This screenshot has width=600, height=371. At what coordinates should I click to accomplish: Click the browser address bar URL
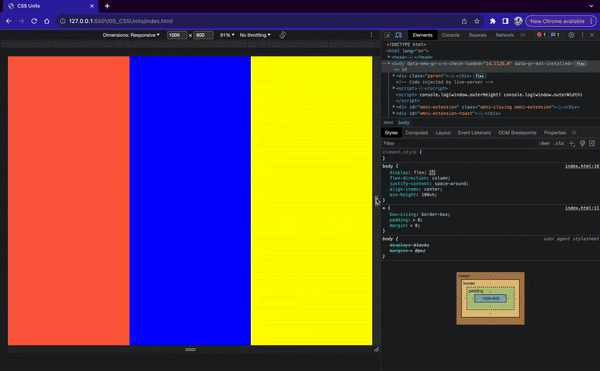coord(121,21)
